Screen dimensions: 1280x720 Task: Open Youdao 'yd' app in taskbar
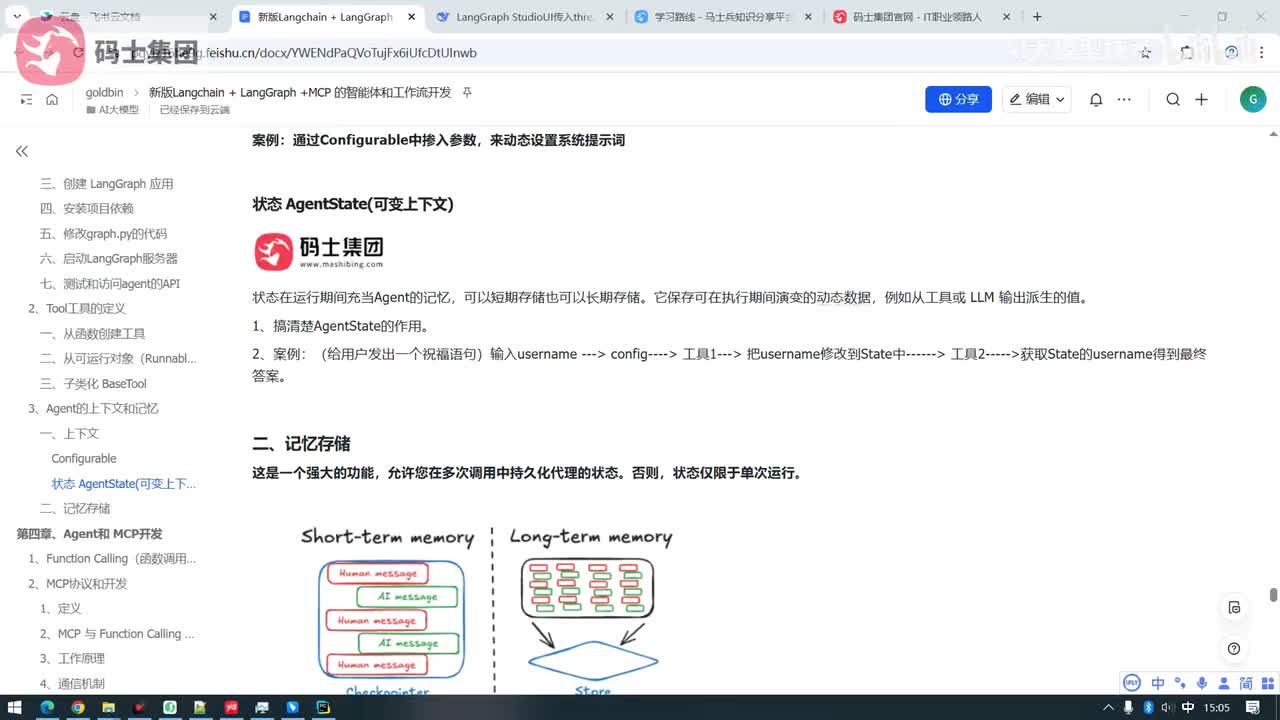click(x=231, y=707)
